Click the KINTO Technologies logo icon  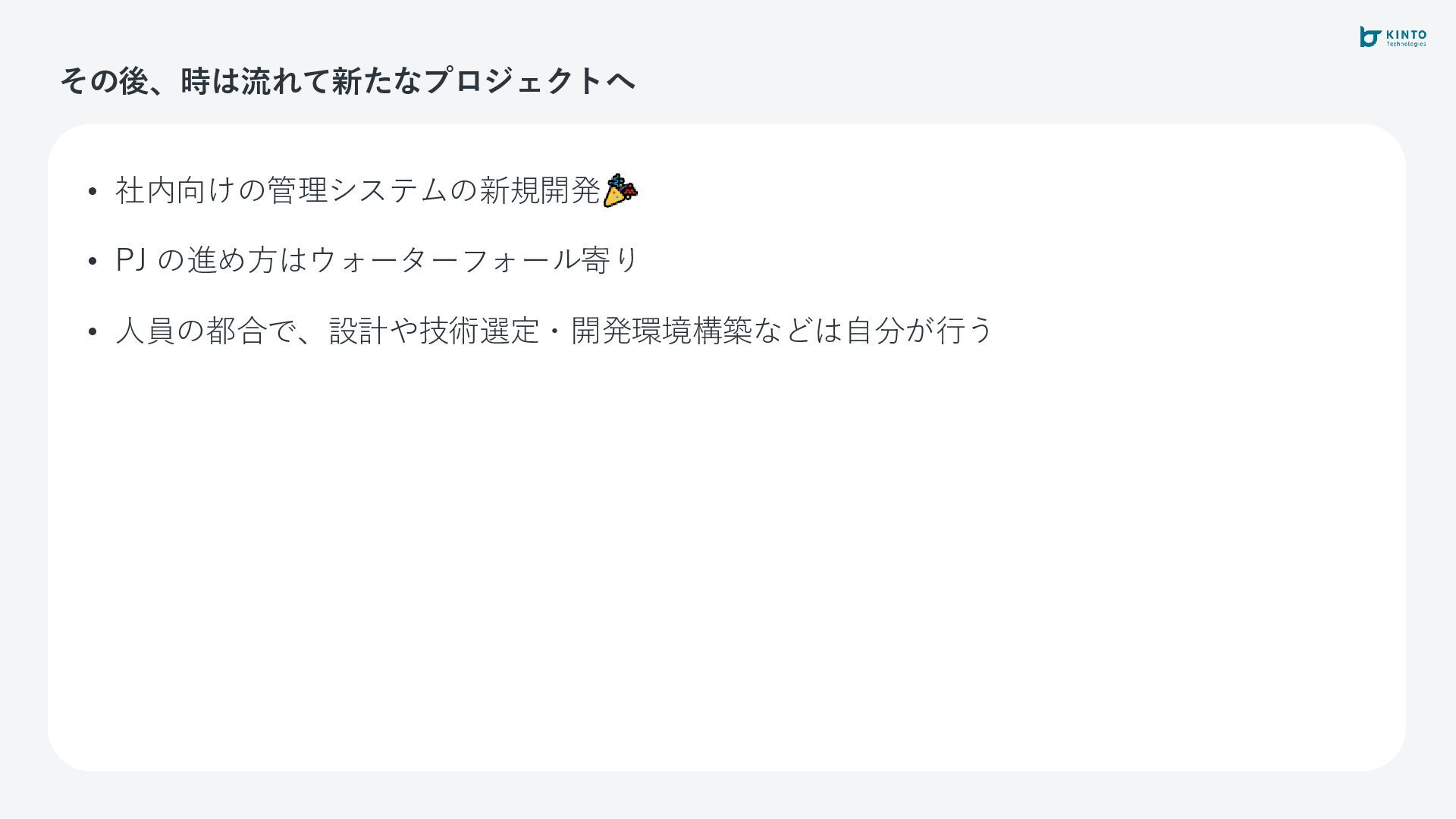coord(1370,36)
